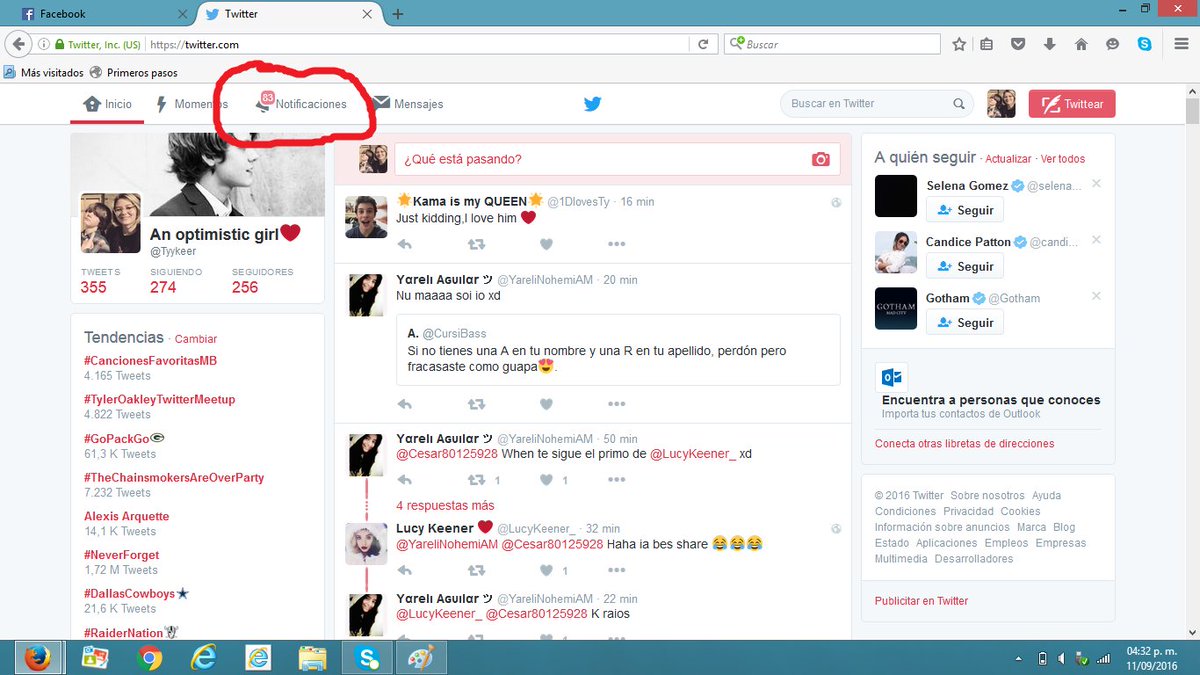The image size is (1200, 675).
Task: Open more options on Lucy Keener's tweet
Action: pos(616,571)
